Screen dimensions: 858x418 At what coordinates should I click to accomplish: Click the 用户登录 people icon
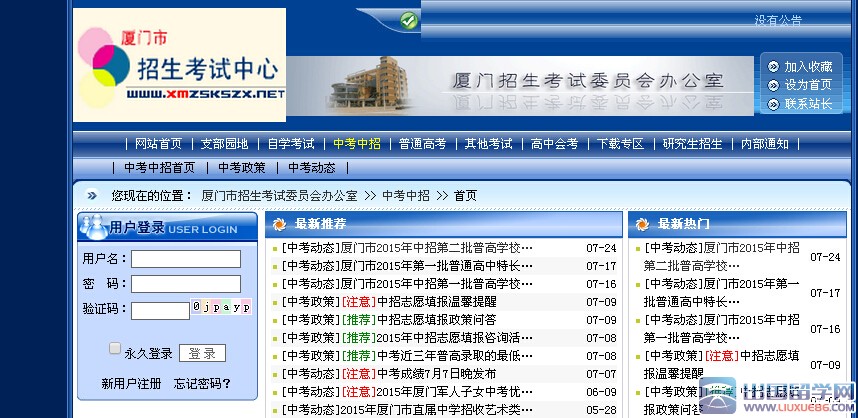tap(94, 227)
